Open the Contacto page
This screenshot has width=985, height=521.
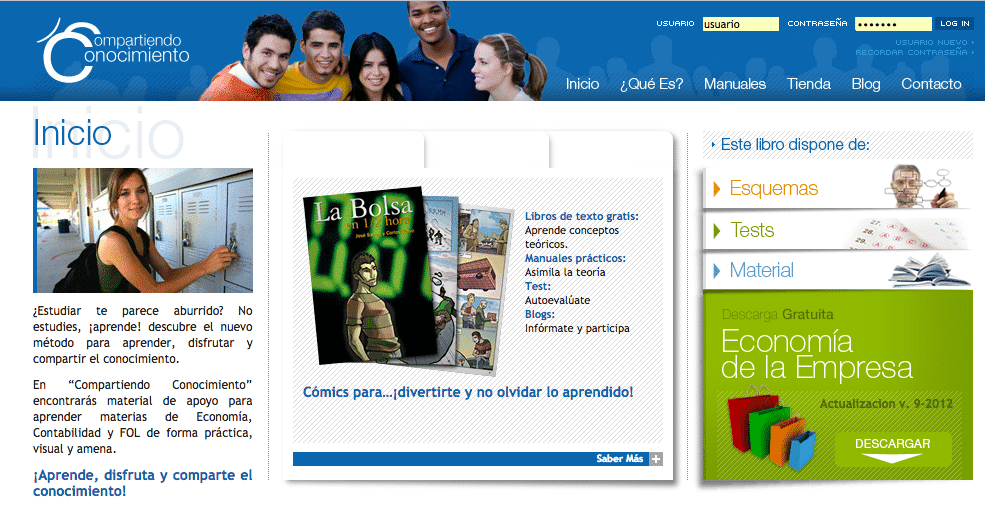930,84
